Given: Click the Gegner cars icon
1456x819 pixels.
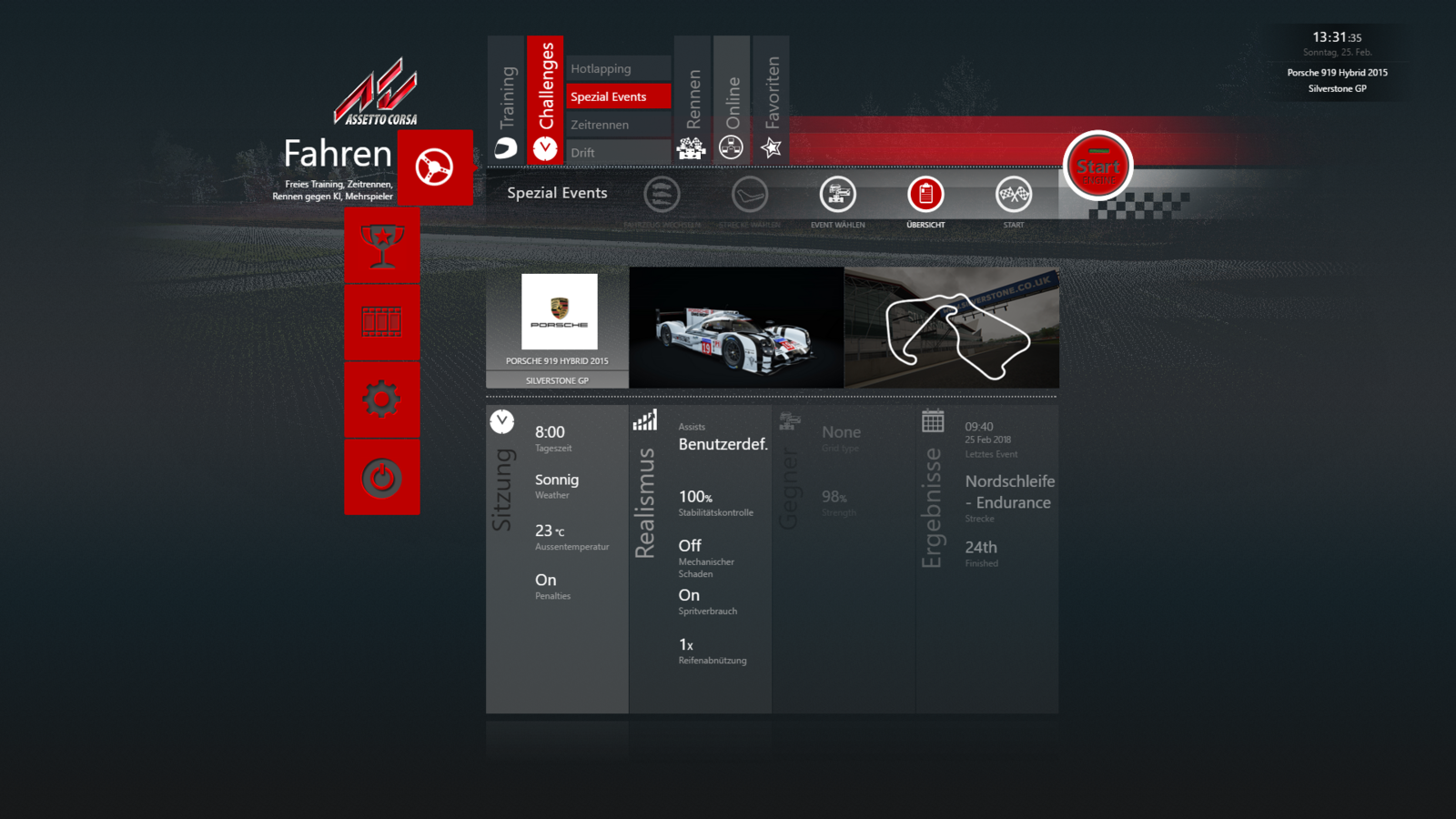Looking at the screenshot, I should pyautogui.click(x=789, y=420).
